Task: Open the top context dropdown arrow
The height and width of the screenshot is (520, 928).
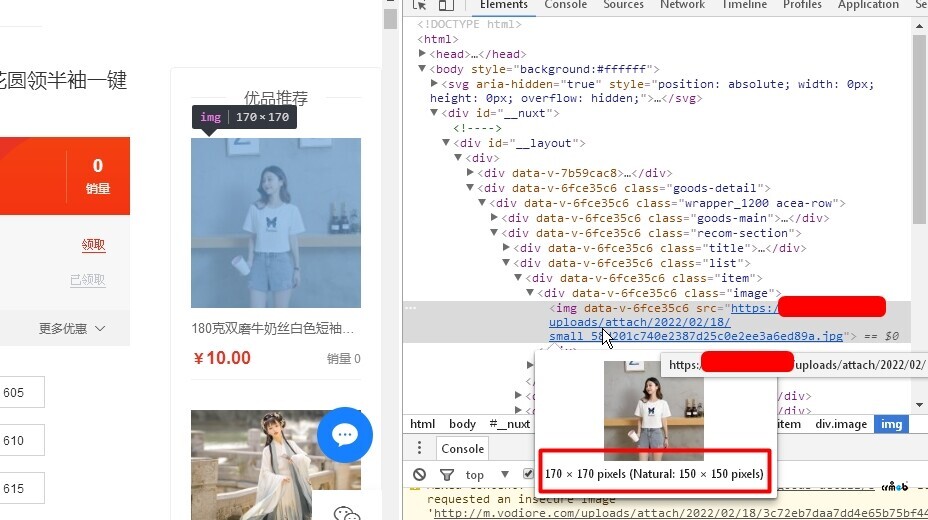Action: click(505, 474)
